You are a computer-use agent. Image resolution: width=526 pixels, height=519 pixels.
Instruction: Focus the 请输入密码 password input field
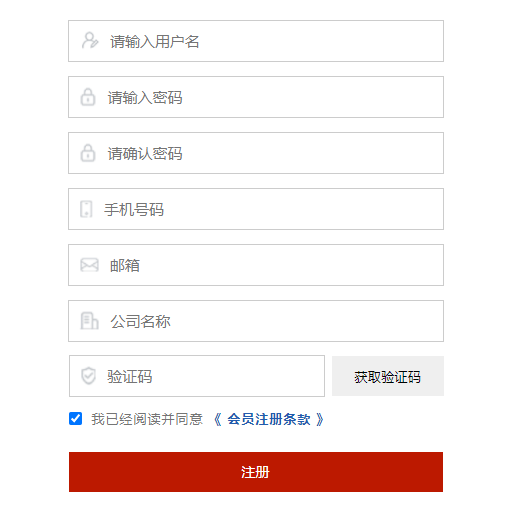[x=256, y=97]
